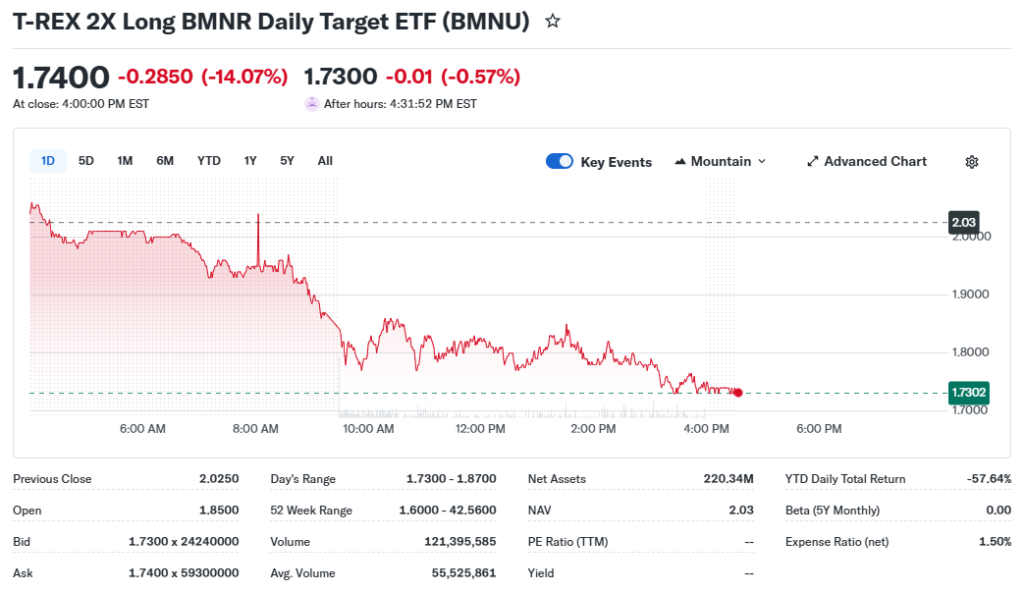
Task: Switch to the 5D time range
Action: coord(86,161)
